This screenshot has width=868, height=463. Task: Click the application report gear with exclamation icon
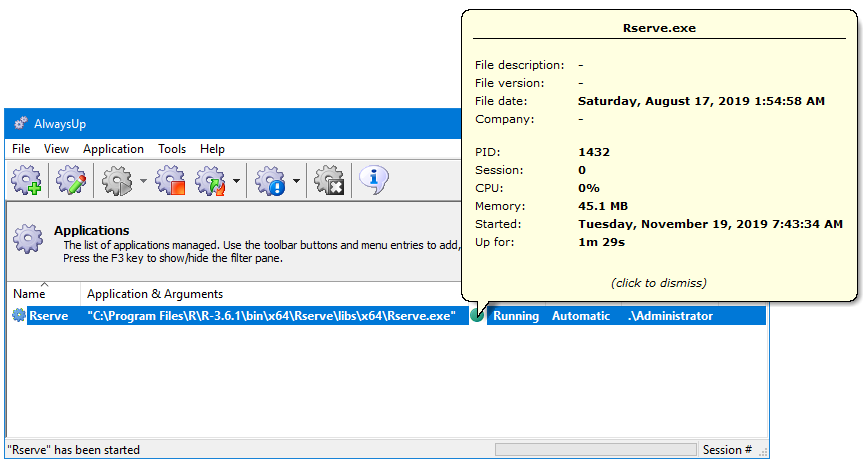[x=270, y=180]
